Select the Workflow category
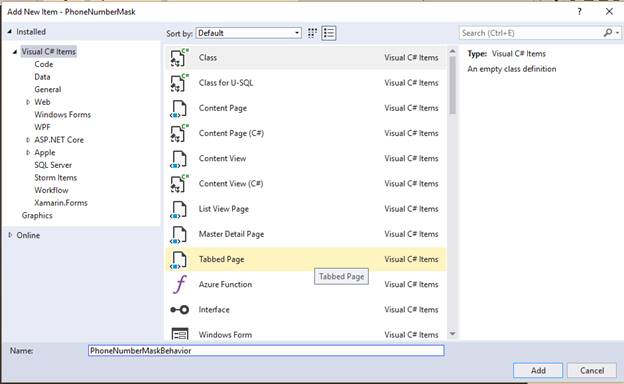This screenshot has width=624, height=384. pos(51,190)
